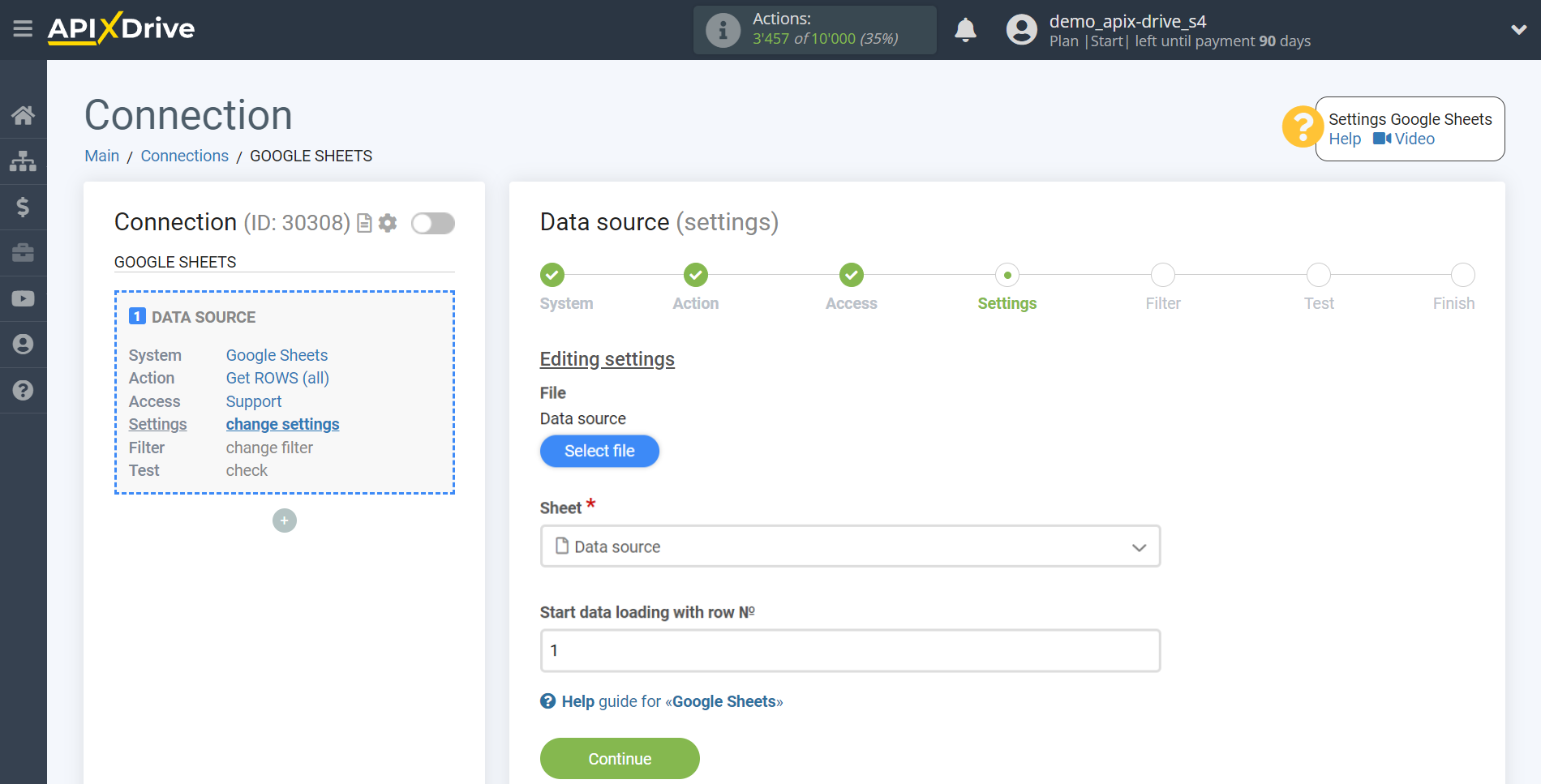This screenshot has height=784, width=1541.
Task: Go to System step
Action: pos(552,275)
